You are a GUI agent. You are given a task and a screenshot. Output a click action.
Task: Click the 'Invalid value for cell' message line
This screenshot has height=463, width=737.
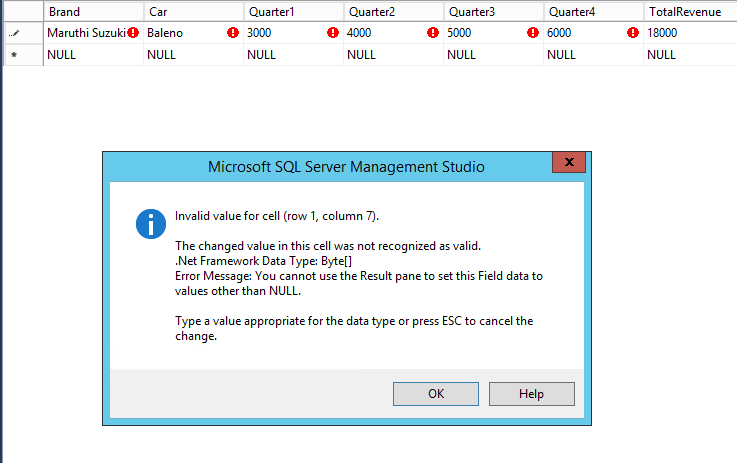pyautogui.click(x=277, y=216)
